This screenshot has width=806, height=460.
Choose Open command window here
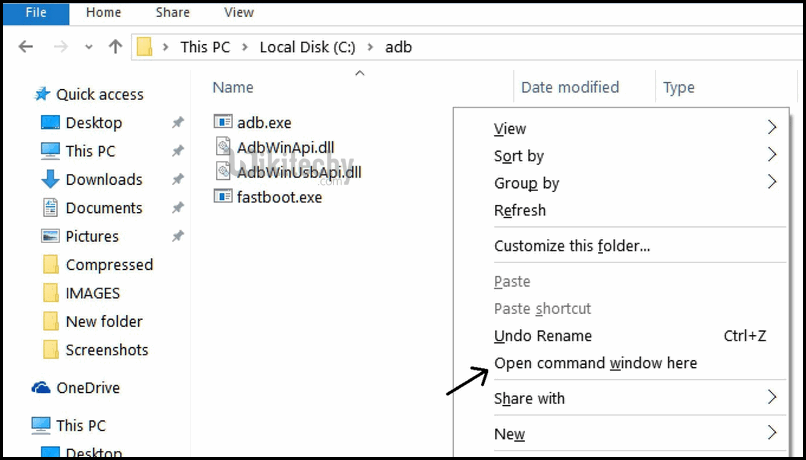595,363
